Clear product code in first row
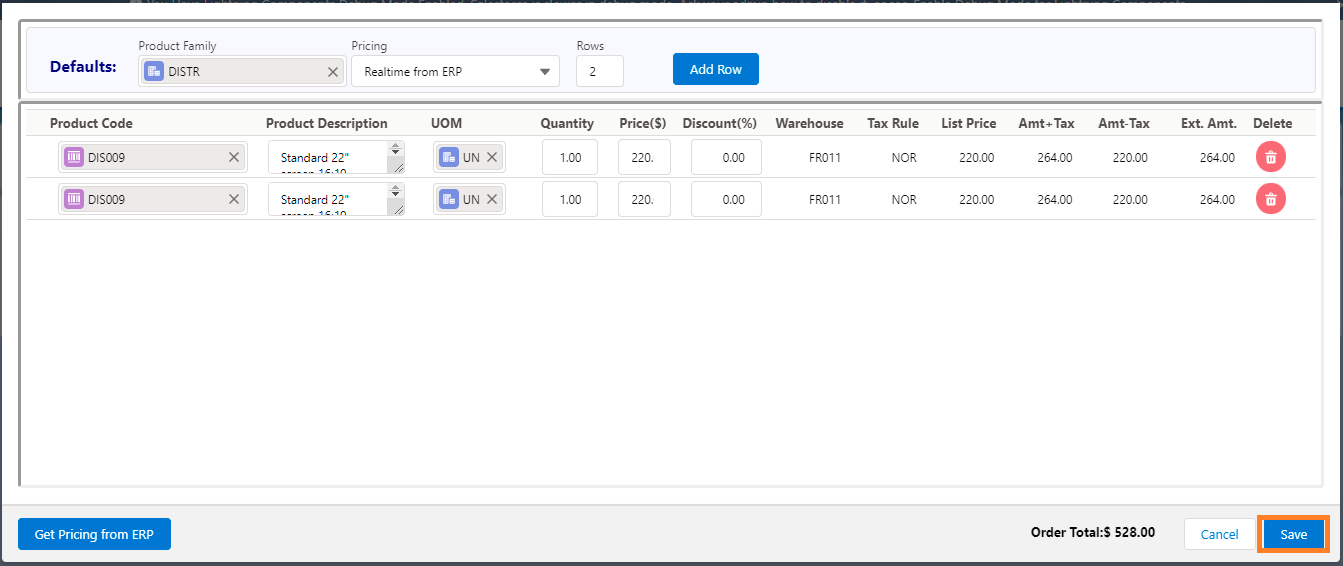This screenshot has height=566, width=1343. [234, 157]
